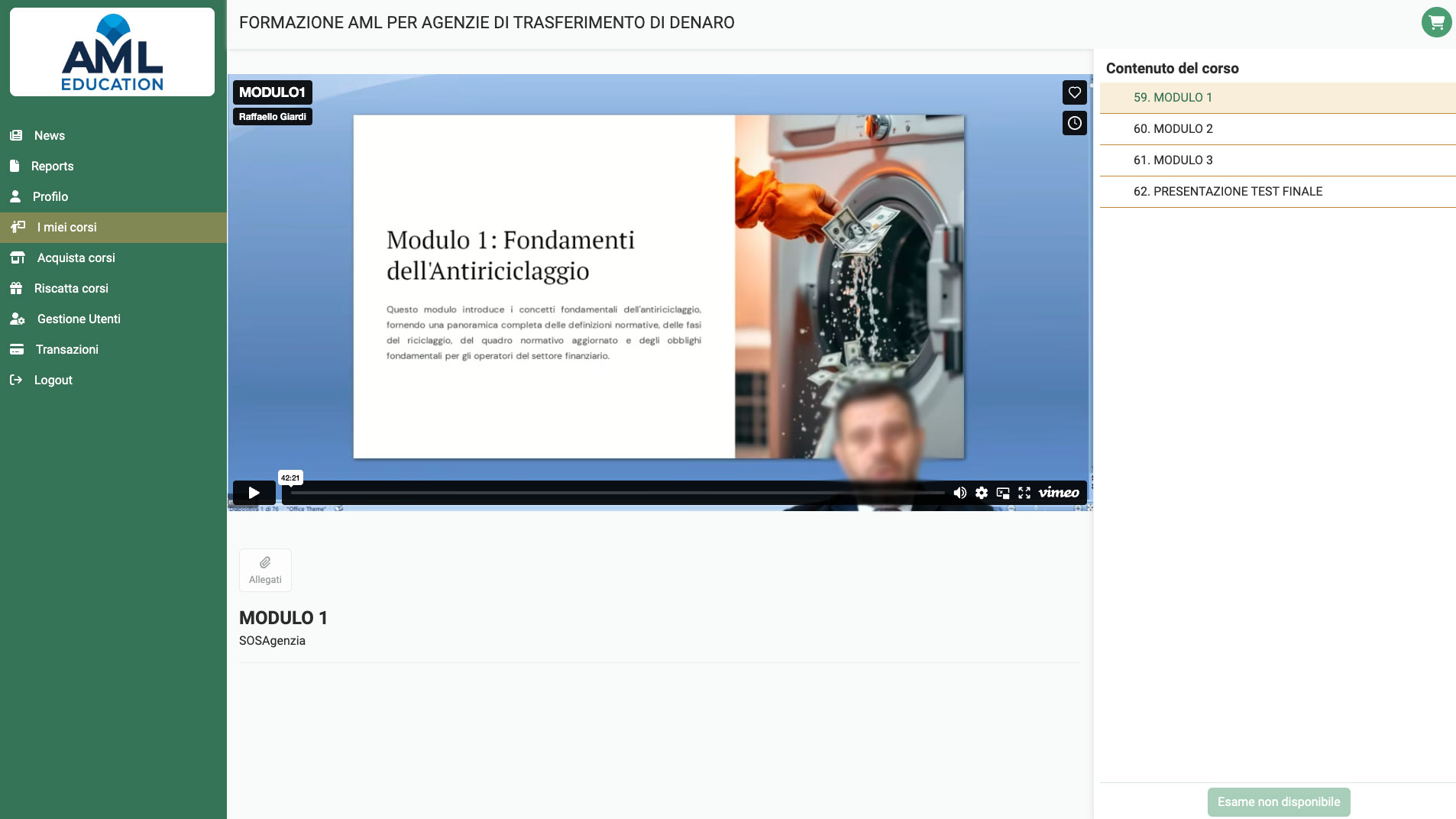
Task: Open Profilo page
Action: tap(50, 196)
